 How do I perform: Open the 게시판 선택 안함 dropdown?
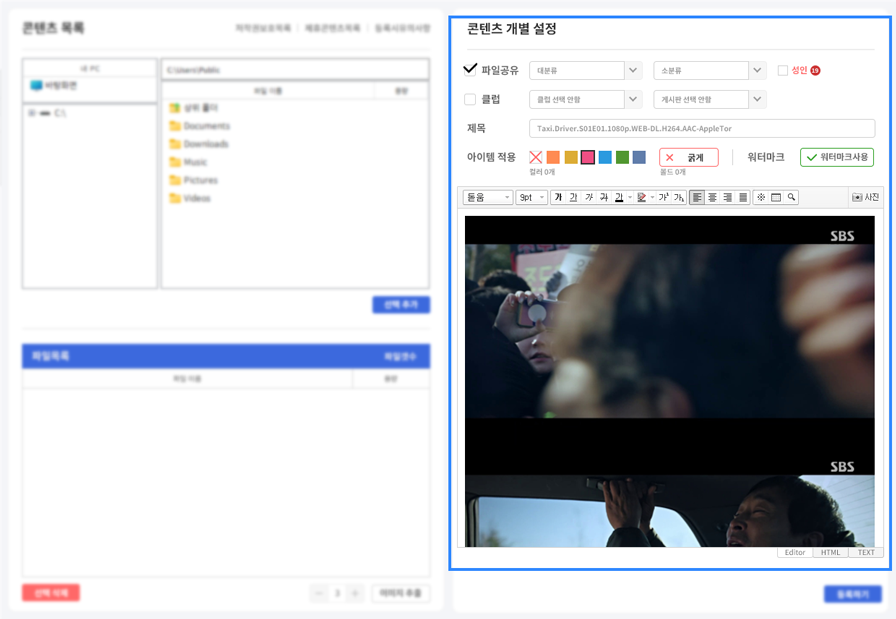(x=709, y=99)
